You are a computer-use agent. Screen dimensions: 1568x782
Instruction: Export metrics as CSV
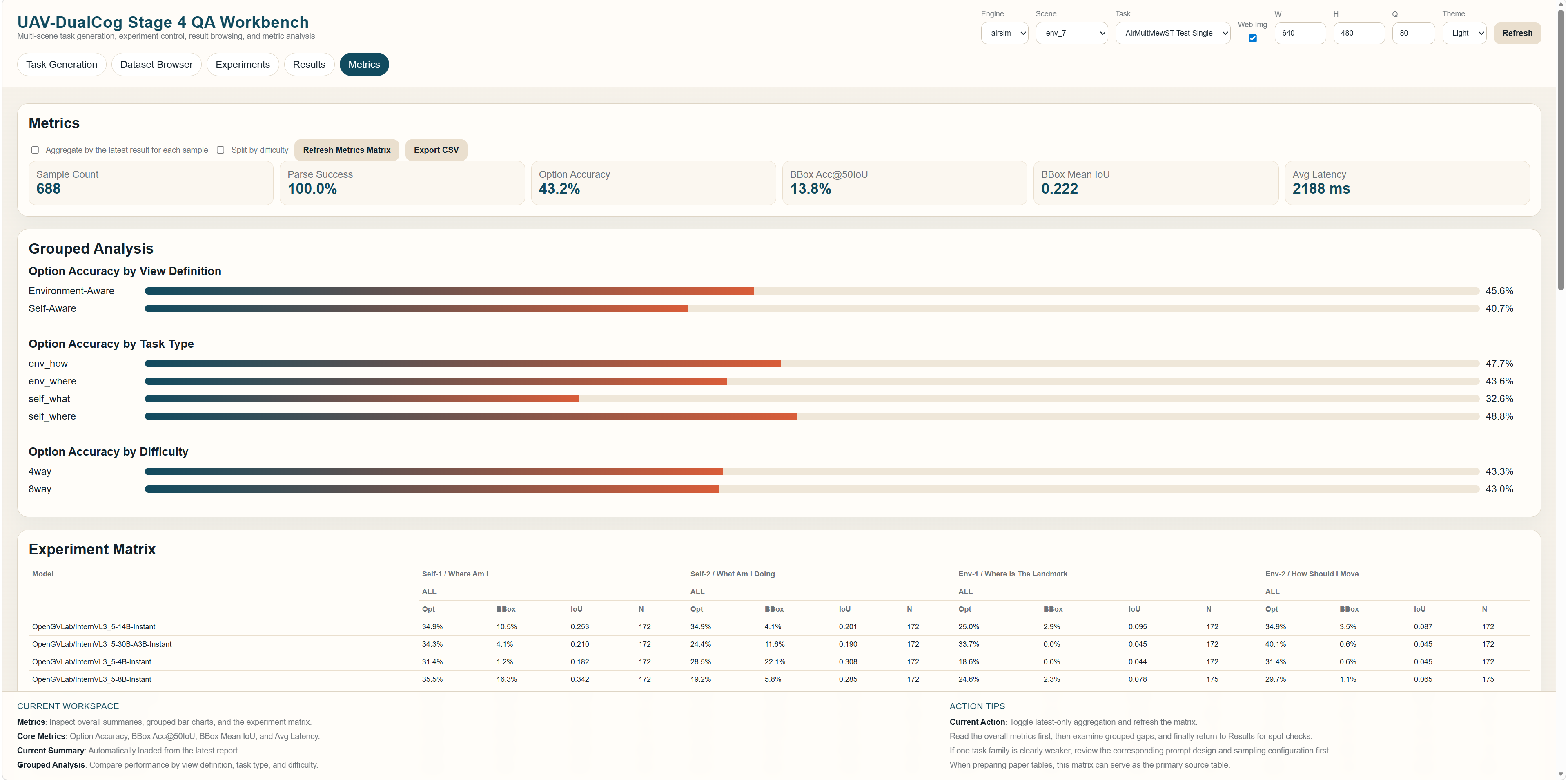tap(436, 150)
